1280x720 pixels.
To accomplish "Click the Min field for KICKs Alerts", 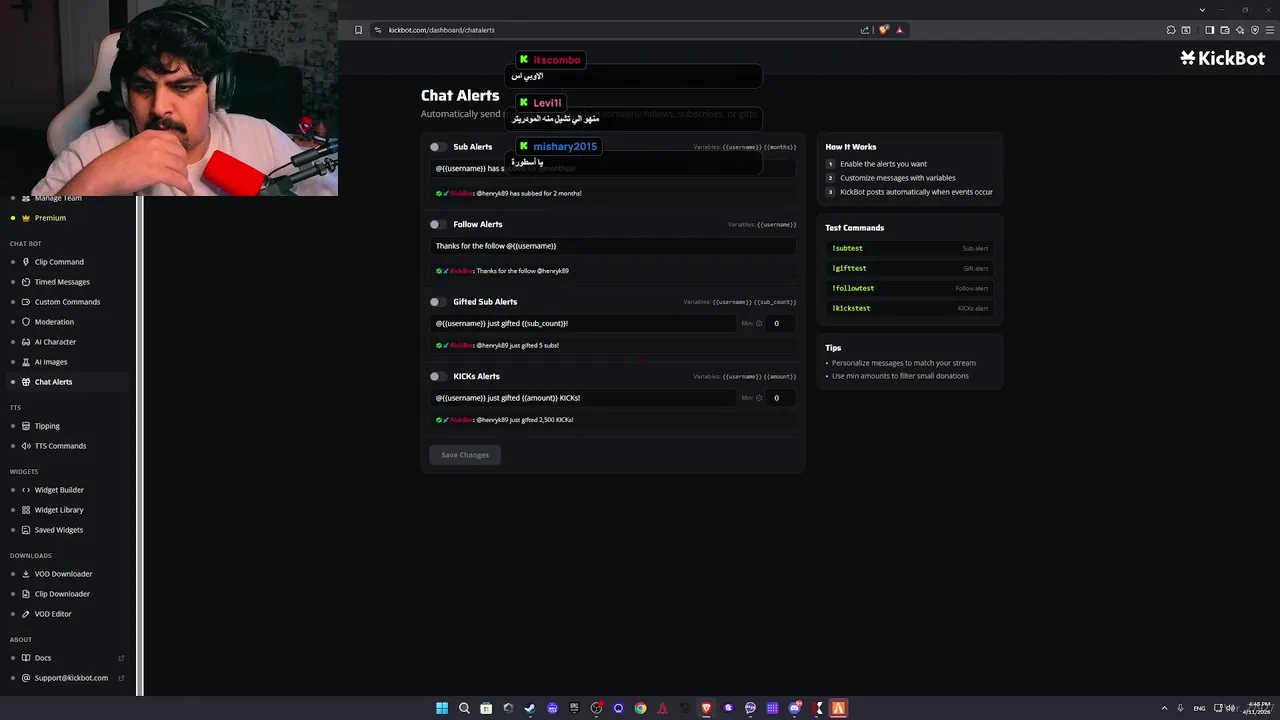I will tap(781, 398).
